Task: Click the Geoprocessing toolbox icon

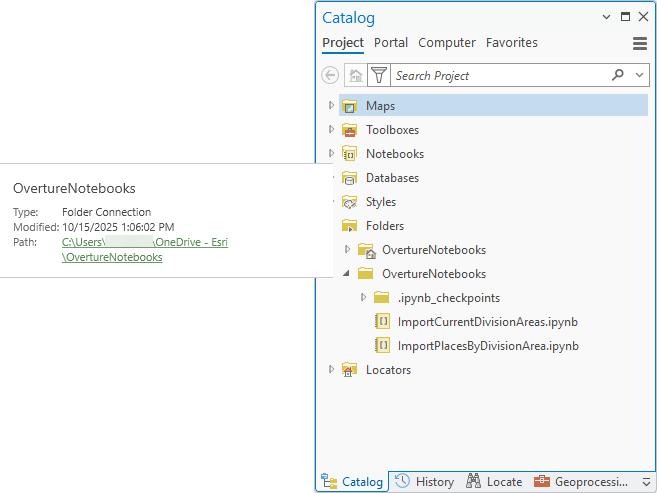Action: coord(542,481)
